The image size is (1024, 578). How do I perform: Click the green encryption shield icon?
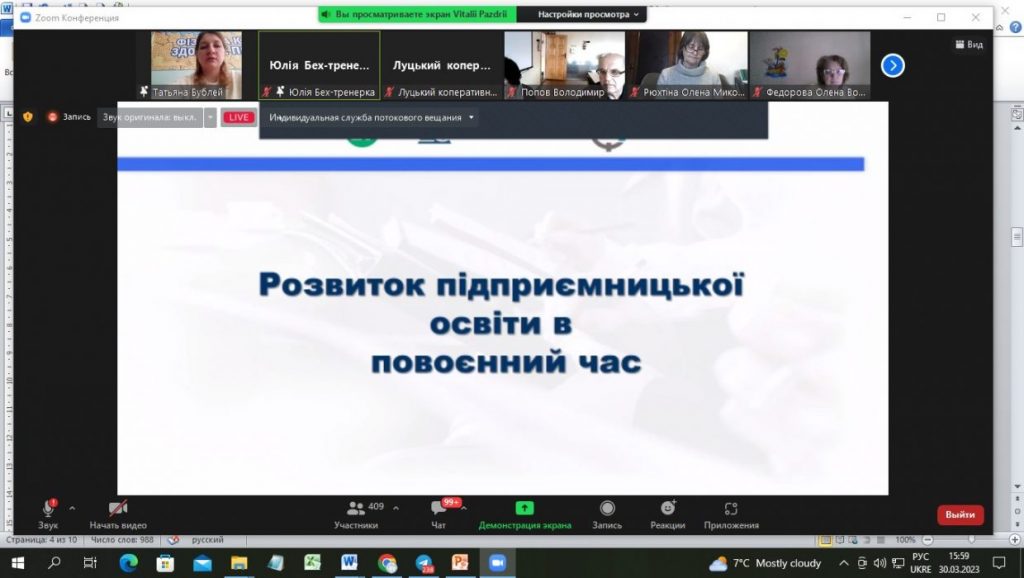click(28, 117)
